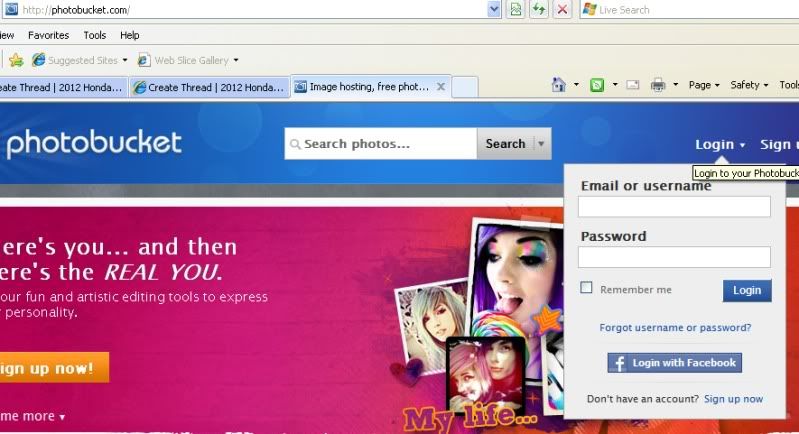Click the couple photo thumbnail
The width and height of the screenshot is (799, 434).
tap(486, 374)
